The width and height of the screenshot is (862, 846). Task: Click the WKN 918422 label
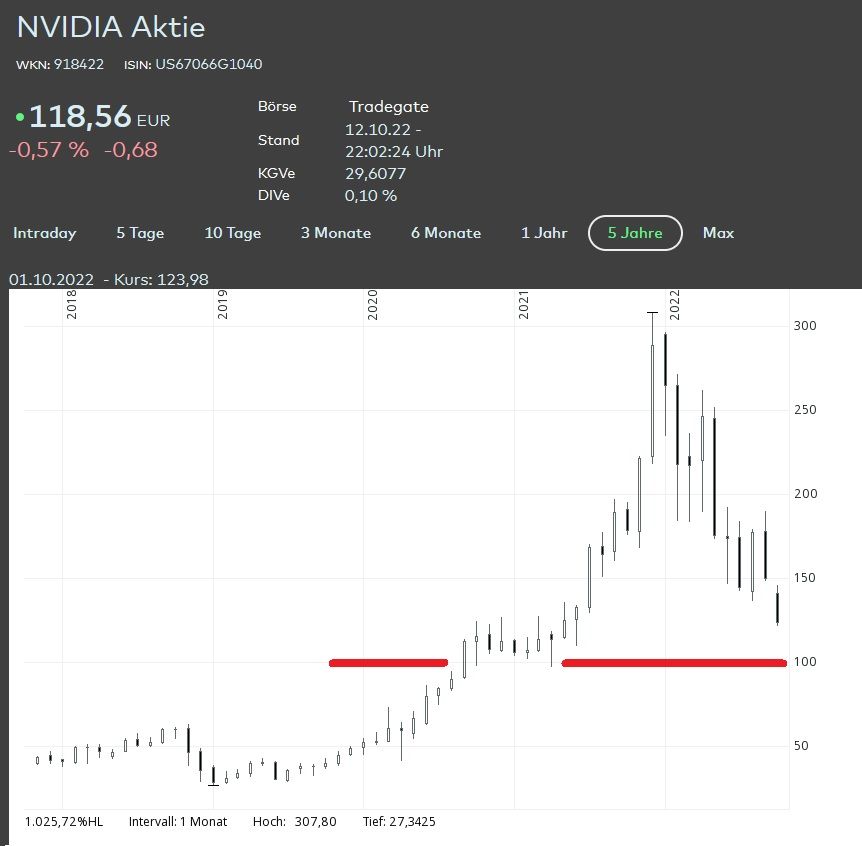(x=53, y=64)
